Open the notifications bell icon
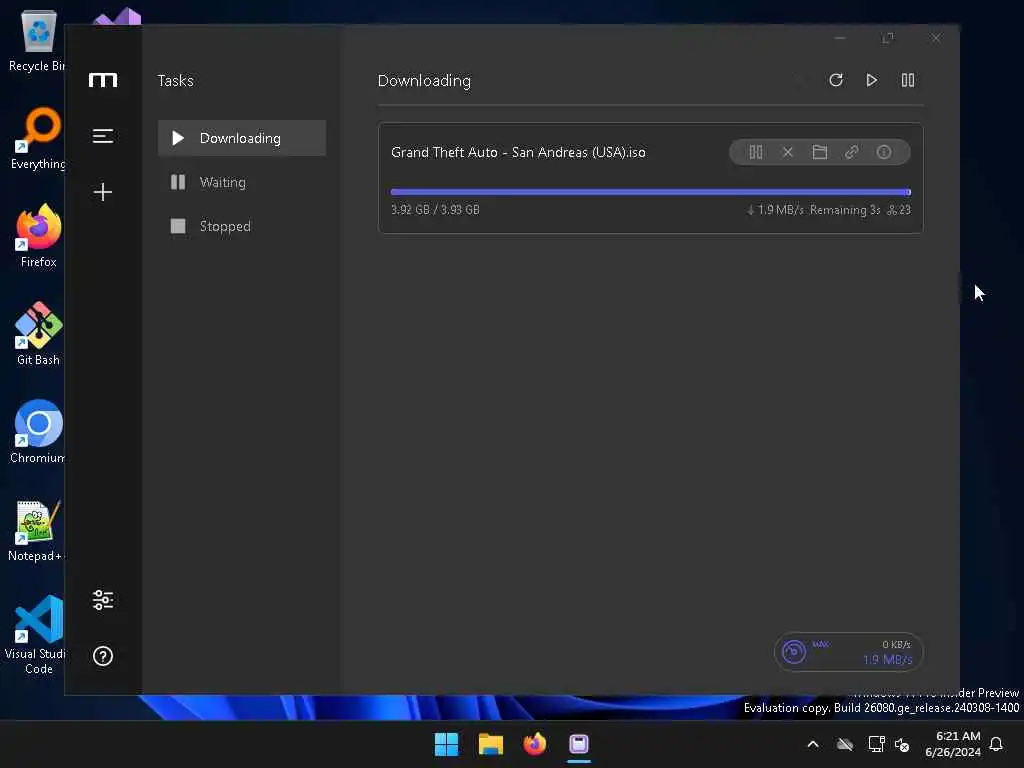The width and height of the screenshot is (1024, 768). coord(996,744)
